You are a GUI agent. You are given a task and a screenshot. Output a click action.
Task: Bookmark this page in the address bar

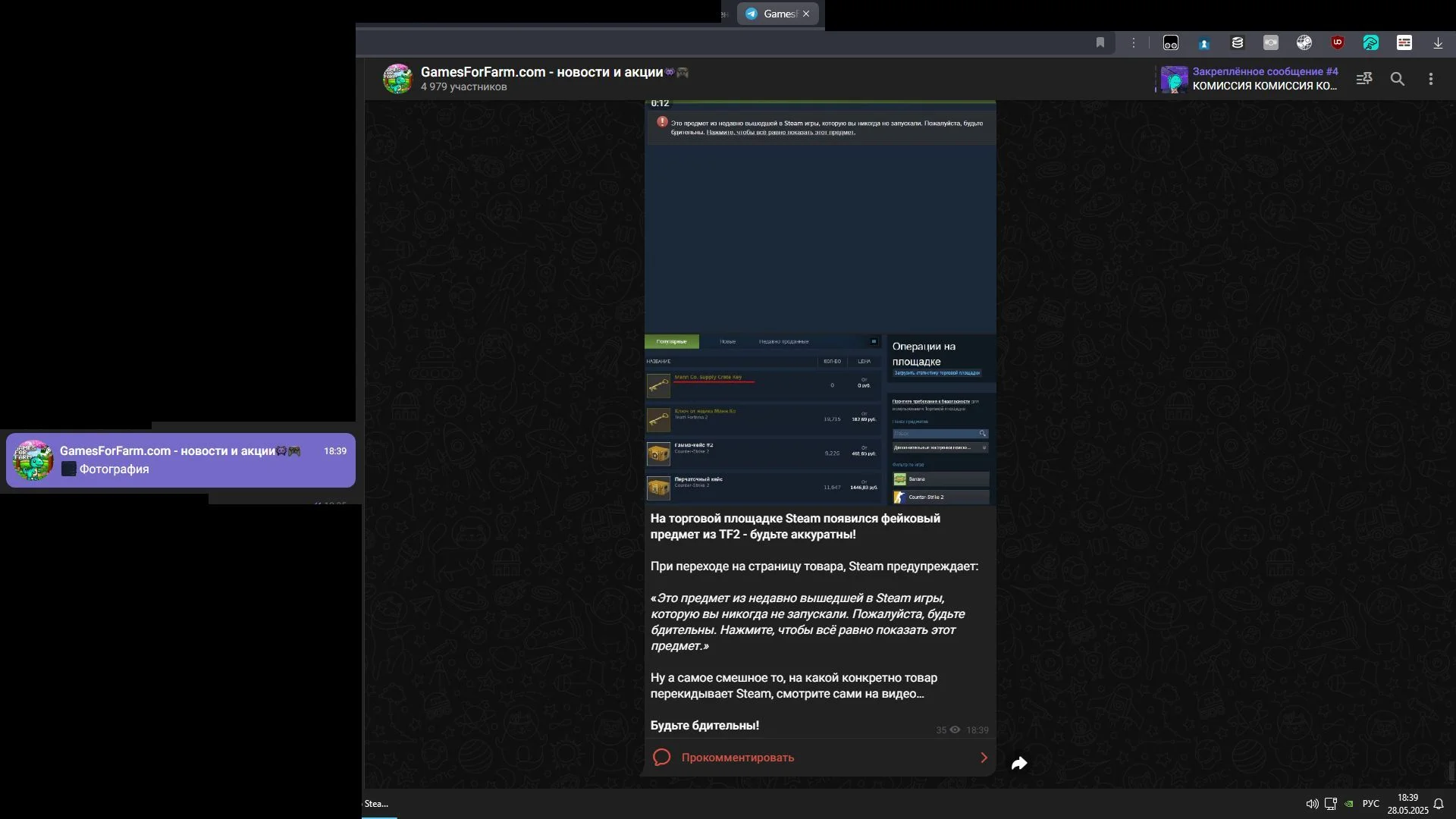click(1100, 43)
